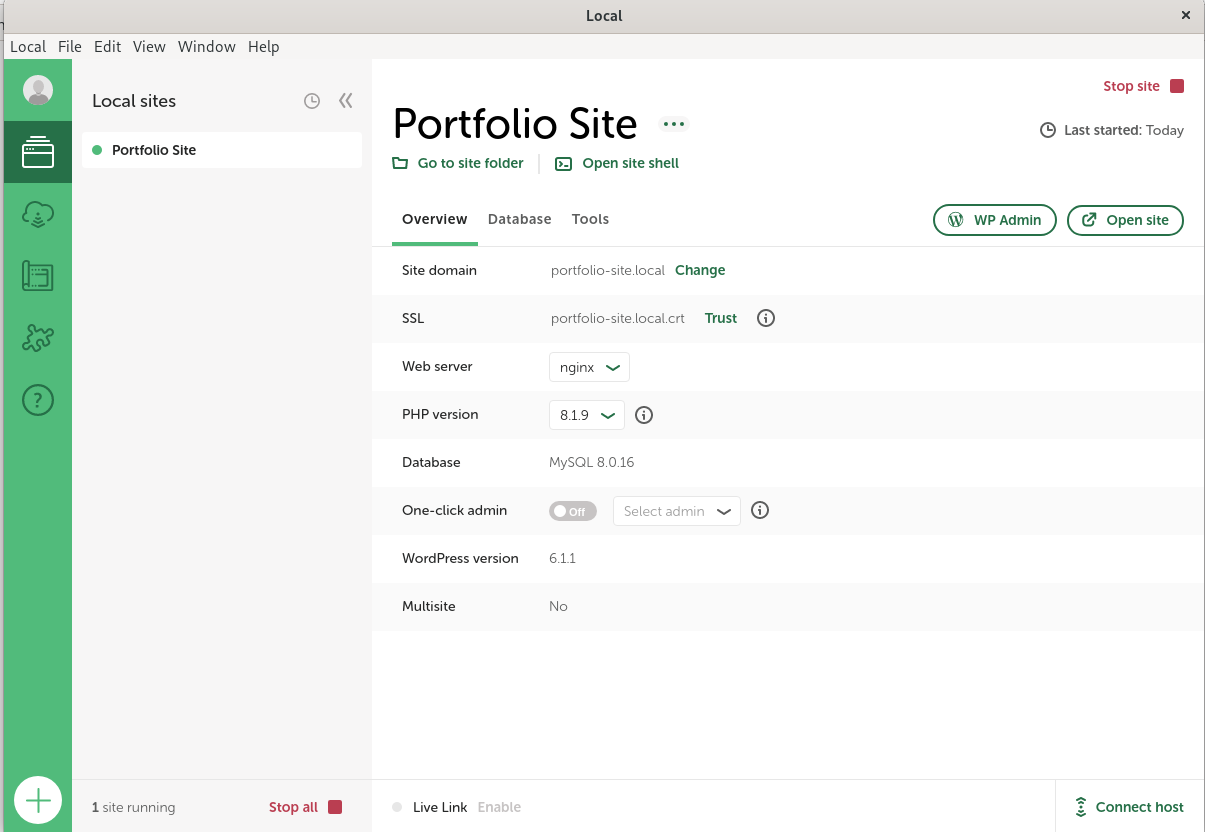
Task: Click Change link for site domain
Action: [700, 270]
